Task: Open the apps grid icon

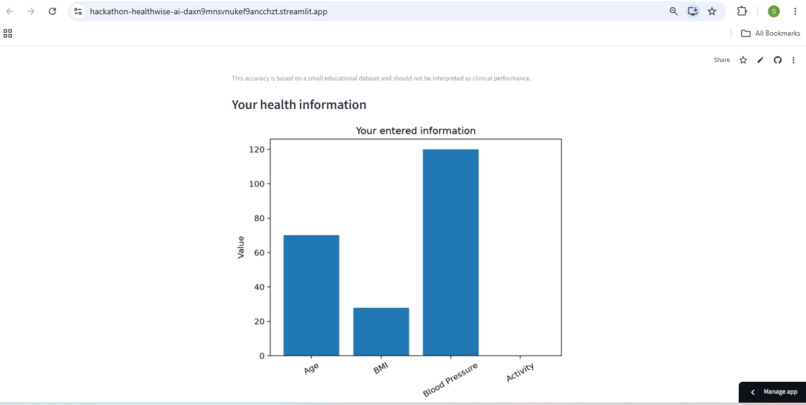Action: coord(8,33)
